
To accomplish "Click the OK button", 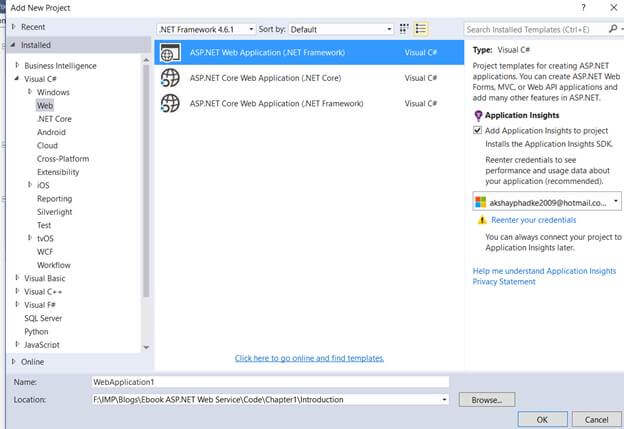I will pos(542,419).
